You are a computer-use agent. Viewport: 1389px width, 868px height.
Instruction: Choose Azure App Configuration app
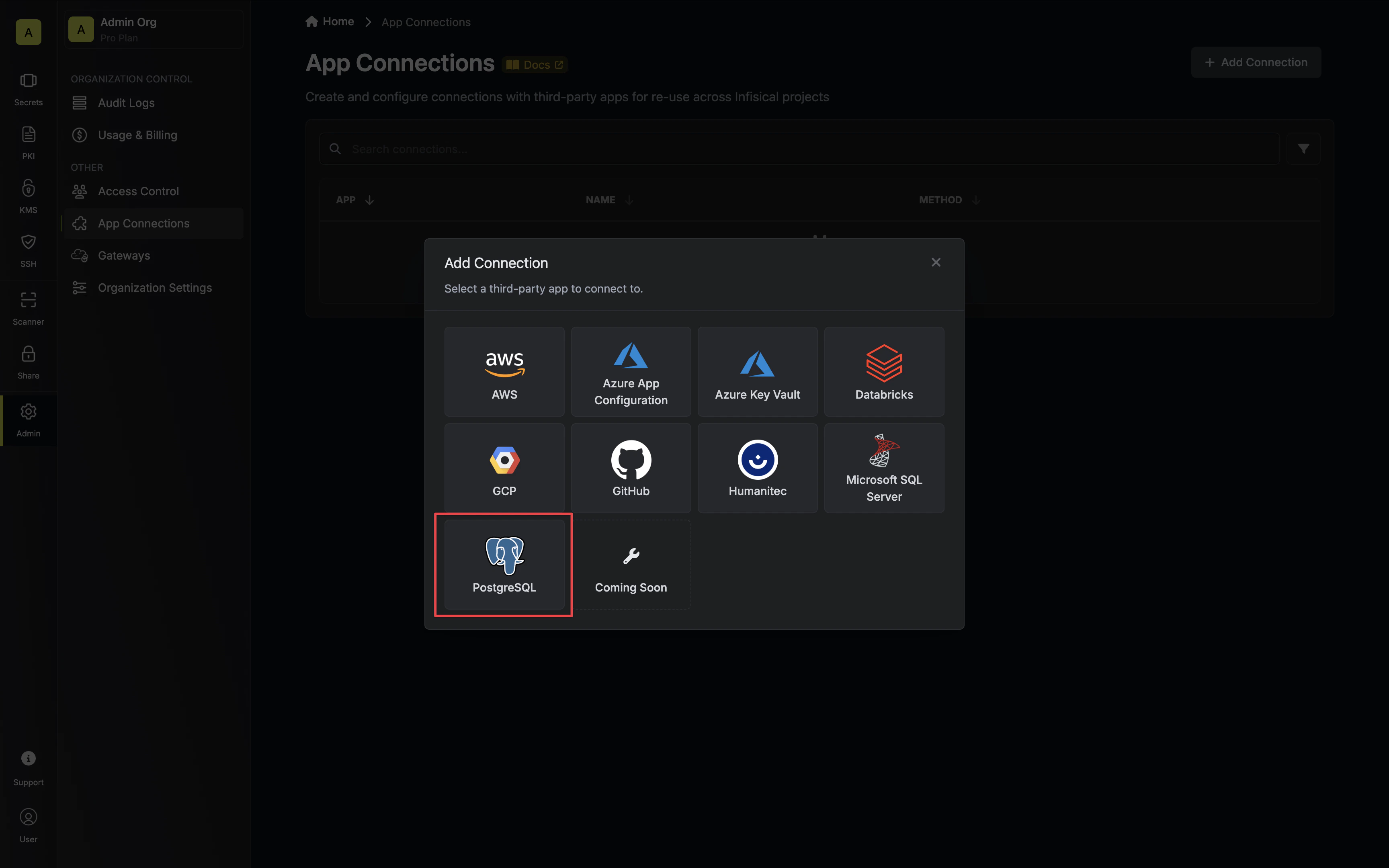click(x=631, y=371)
